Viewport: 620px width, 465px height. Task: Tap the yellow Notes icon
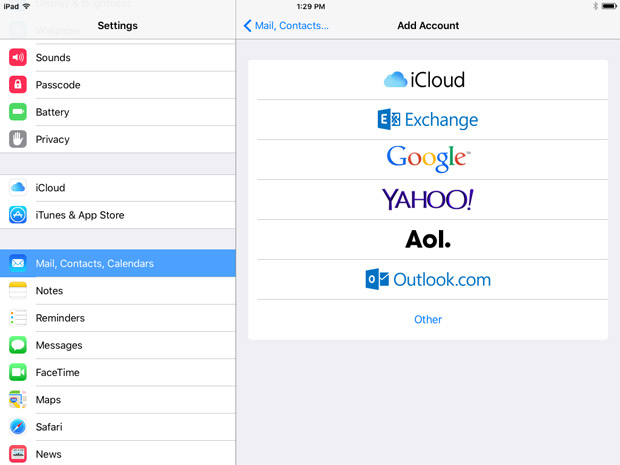pyautogui.click(x=18, y=290)
